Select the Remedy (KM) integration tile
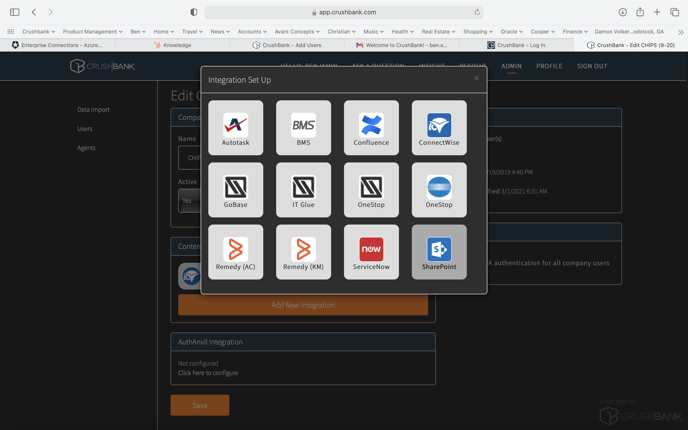The height and width of the screenshot is (430, 688). pyautogui.click(x=303, y=252)
